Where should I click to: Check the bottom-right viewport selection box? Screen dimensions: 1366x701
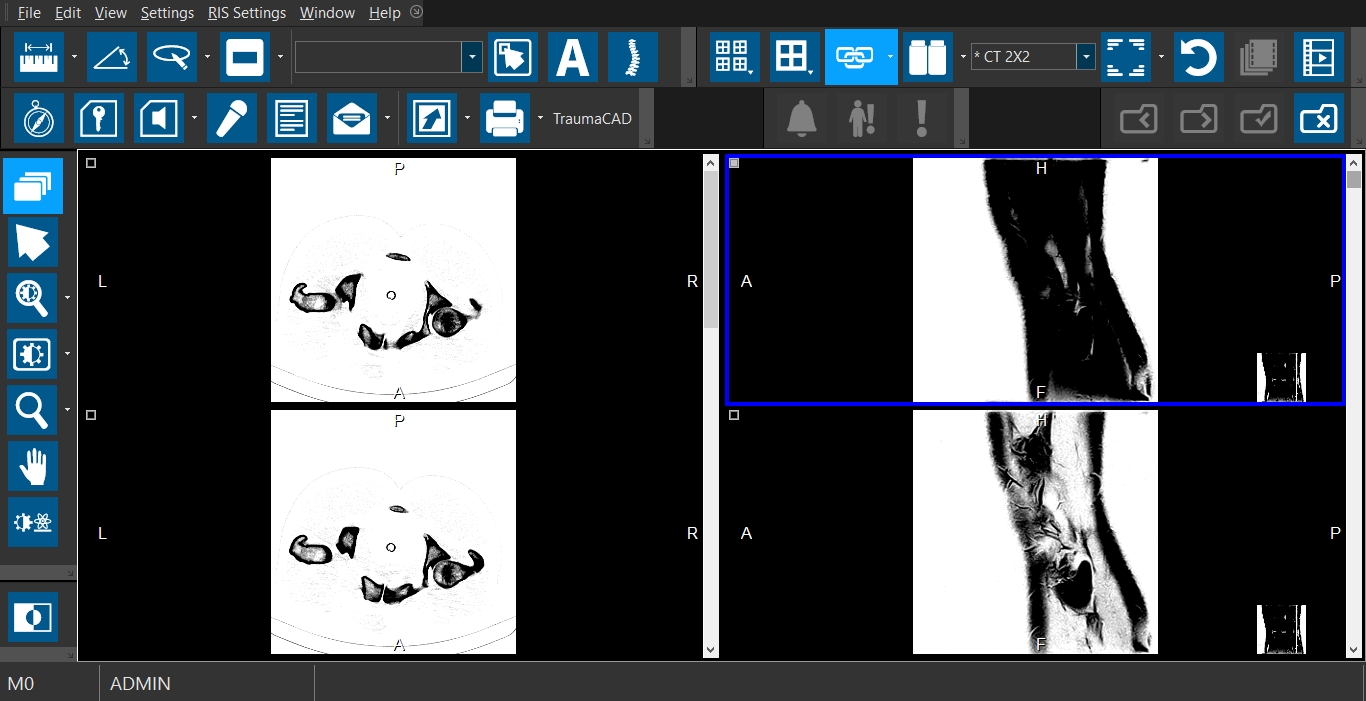point(734,415)
